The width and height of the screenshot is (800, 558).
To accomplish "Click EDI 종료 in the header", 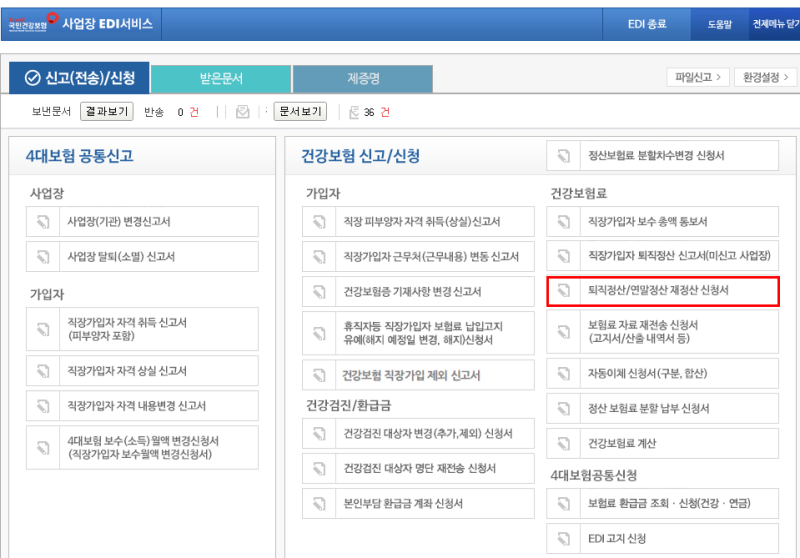I will point(647,24).
